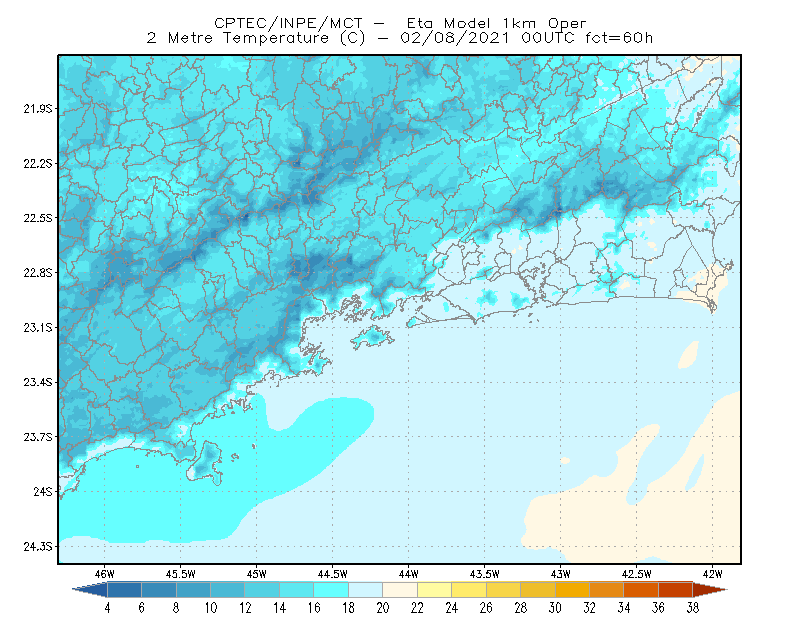Pick the 14–16 degree colorbar segment

coord(297,590)
